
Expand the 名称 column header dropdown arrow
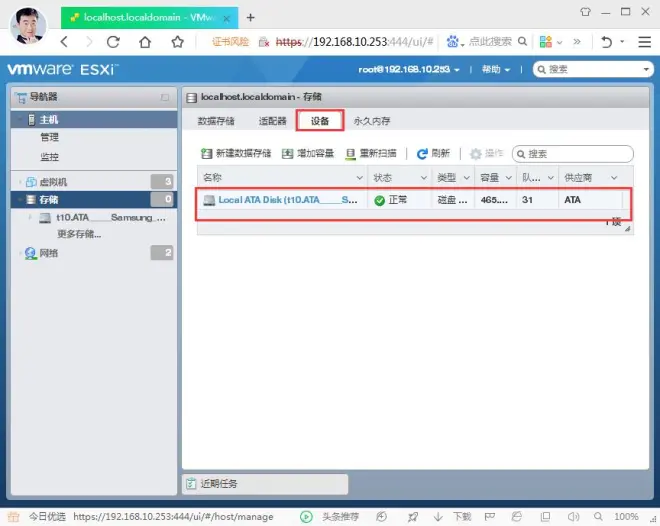360,177
